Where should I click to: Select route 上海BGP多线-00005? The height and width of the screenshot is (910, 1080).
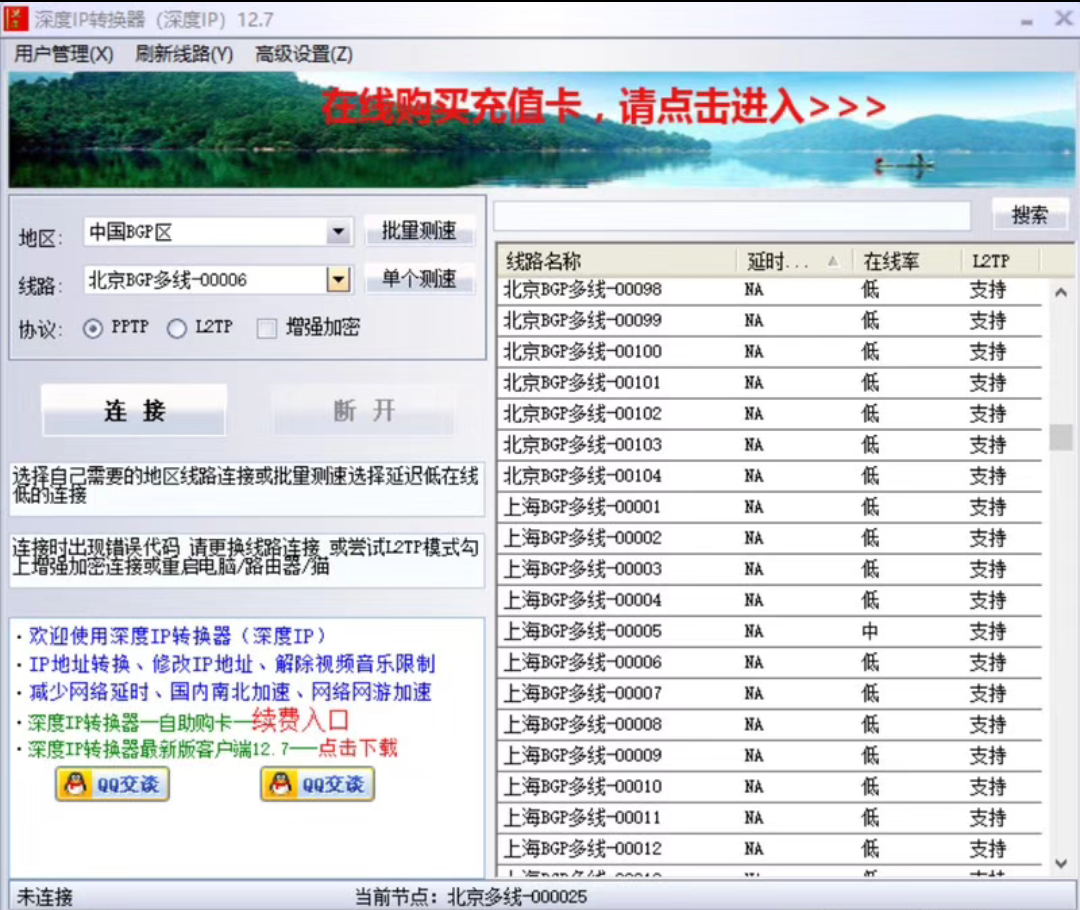(x=769, y=631)
